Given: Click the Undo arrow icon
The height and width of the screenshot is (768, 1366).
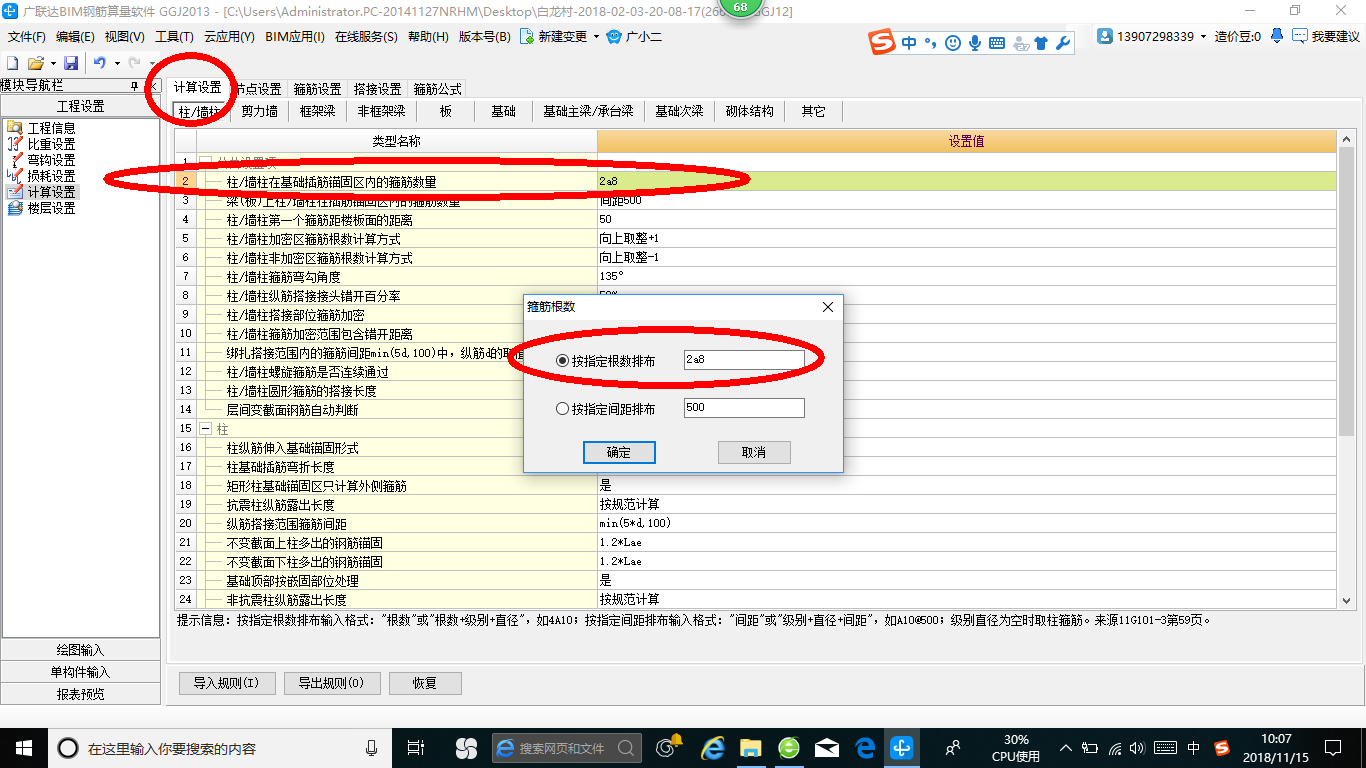Looking at the screenshot, I should pos(99,62).
